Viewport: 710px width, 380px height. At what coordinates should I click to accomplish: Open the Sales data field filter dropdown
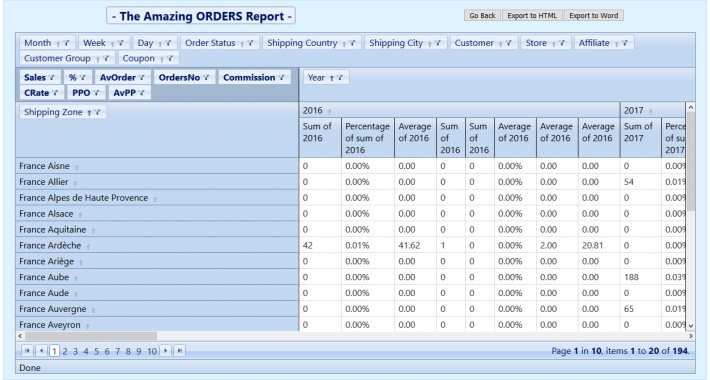pos(52,78)
